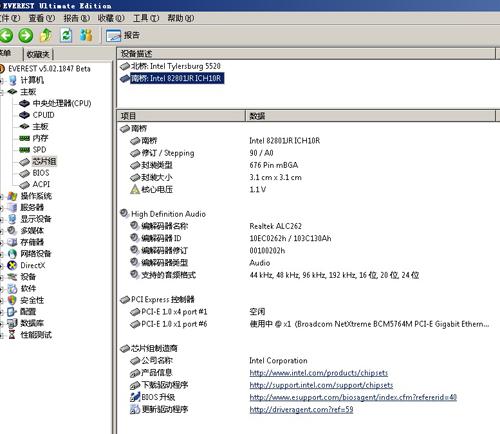The width and height of the screenshot is (500, 434).
Task: Expand the 存储器 tree node
Action: point(2,243)
